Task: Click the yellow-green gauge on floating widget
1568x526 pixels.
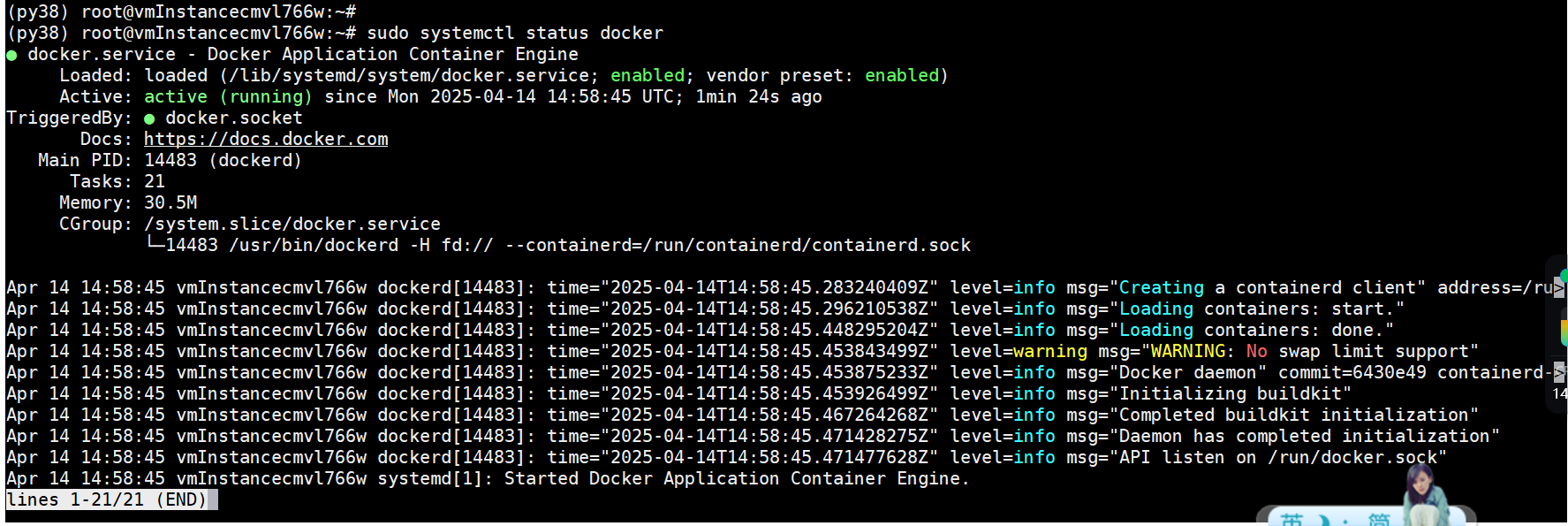Action: click(1564, 332)
